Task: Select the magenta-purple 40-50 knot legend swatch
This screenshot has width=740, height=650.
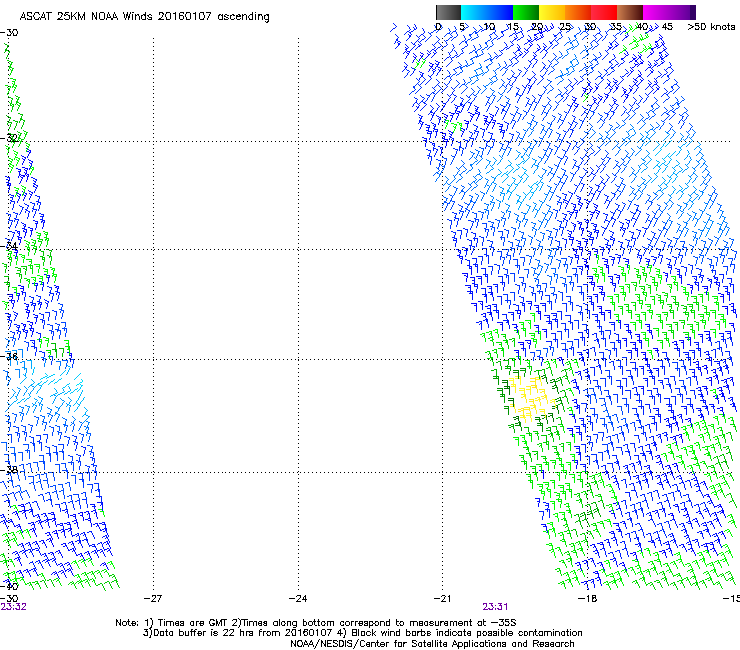Action: pyautogui.click(x=669, y=12)
